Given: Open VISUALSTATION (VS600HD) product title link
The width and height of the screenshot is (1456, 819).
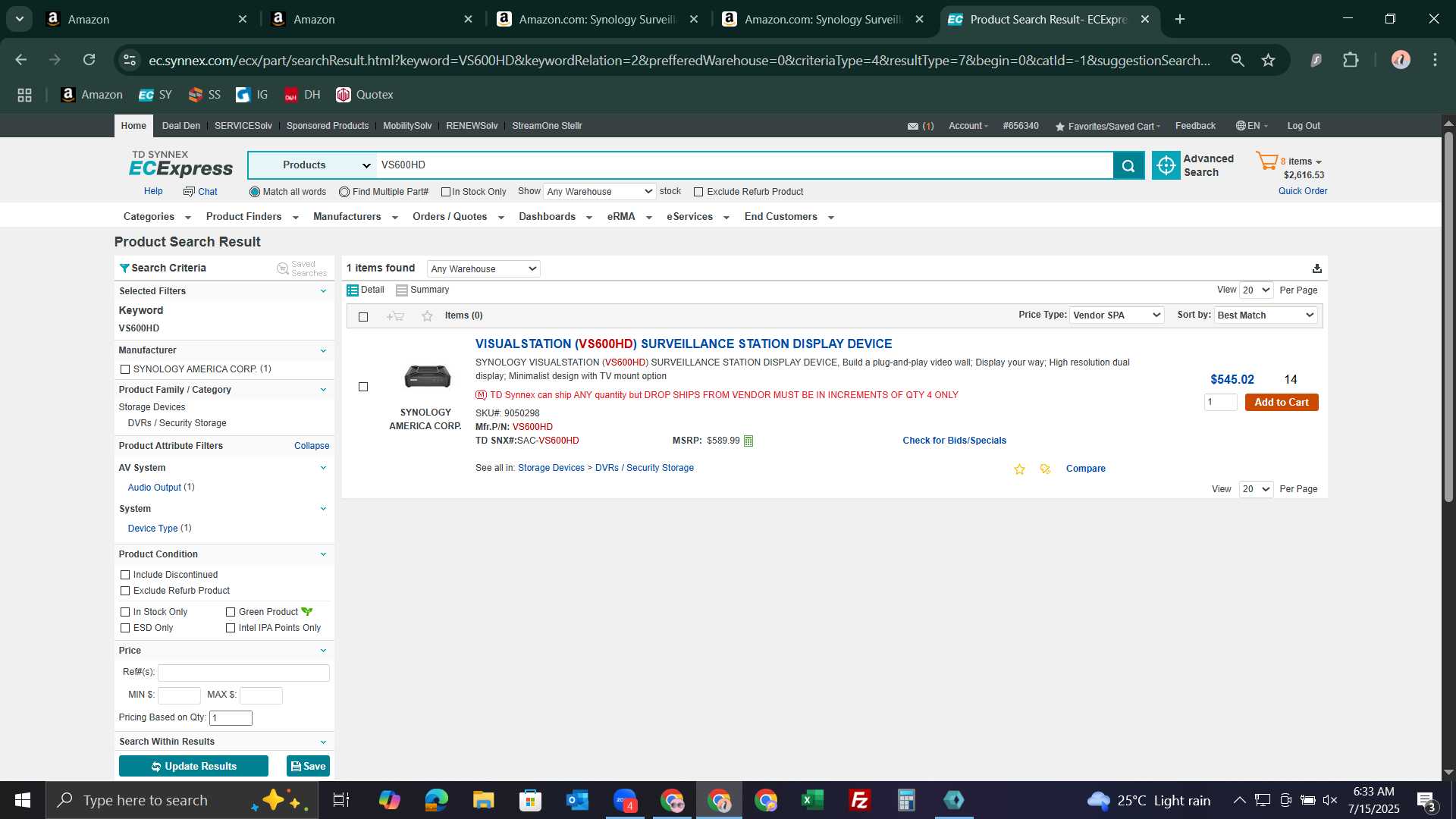Looking at the screenshot, I should tap(683, 344).
